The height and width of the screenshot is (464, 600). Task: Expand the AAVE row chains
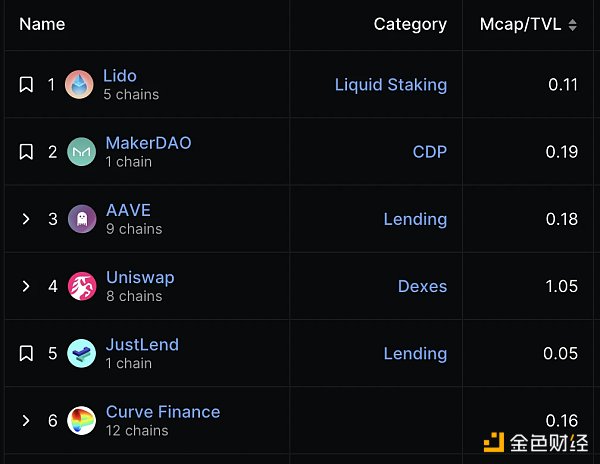pyautogui.click(x=27, y=219)
